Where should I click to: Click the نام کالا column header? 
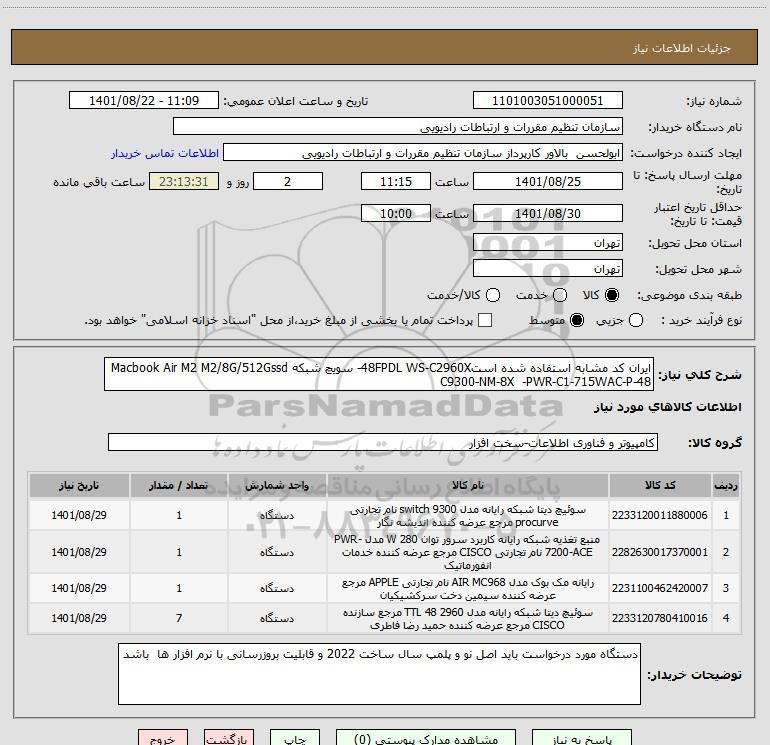pyautogui.click(x=468, y=485)
